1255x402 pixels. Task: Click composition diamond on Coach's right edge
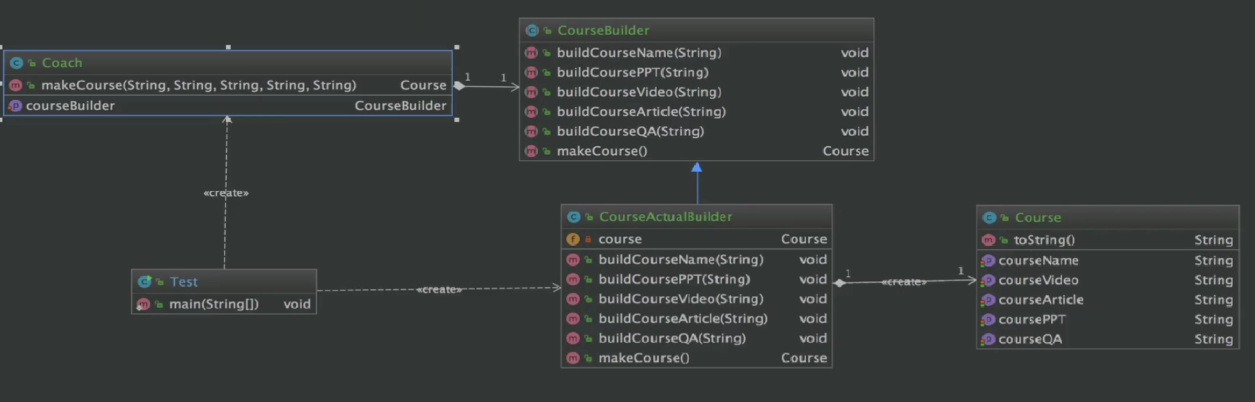[x=459, y=86]
